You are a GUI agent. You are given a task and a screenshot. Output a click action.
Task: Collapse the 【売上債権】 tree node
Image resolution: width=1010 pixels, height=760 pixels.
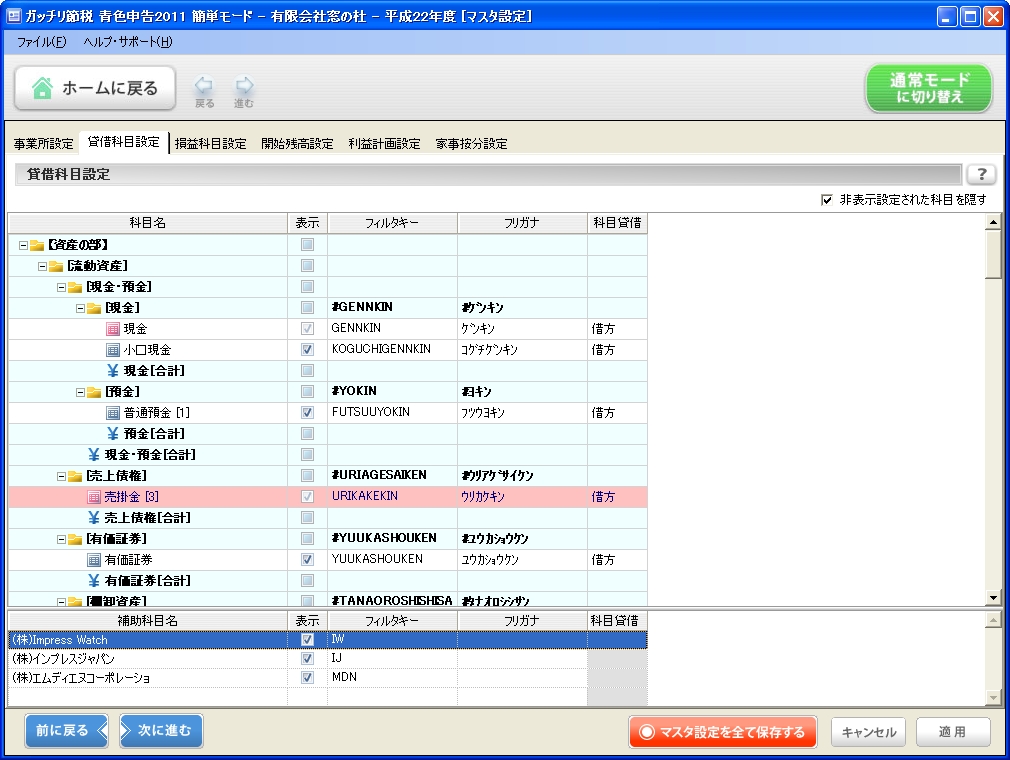click(x=59, y=475)
